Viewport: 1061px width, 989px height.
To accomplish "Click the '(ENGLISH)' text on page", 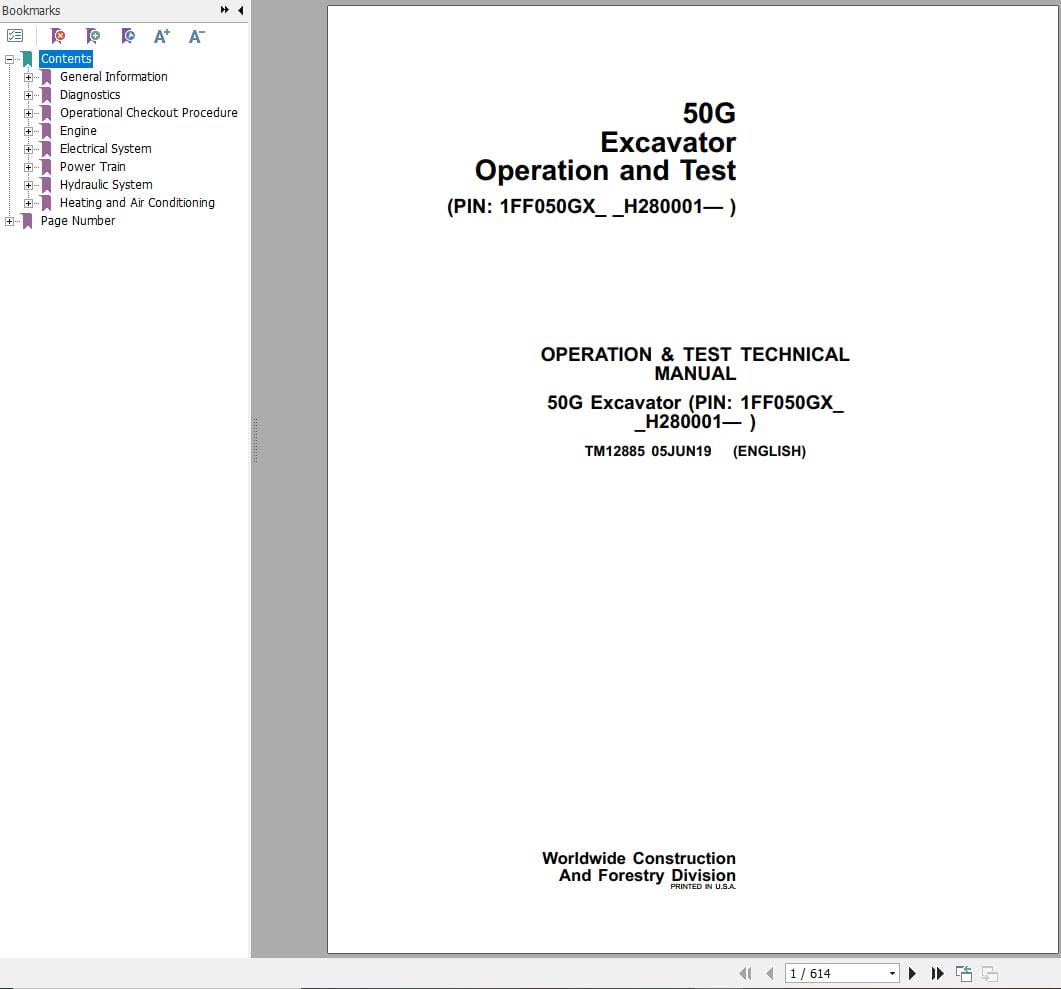I will click(769, 451).
